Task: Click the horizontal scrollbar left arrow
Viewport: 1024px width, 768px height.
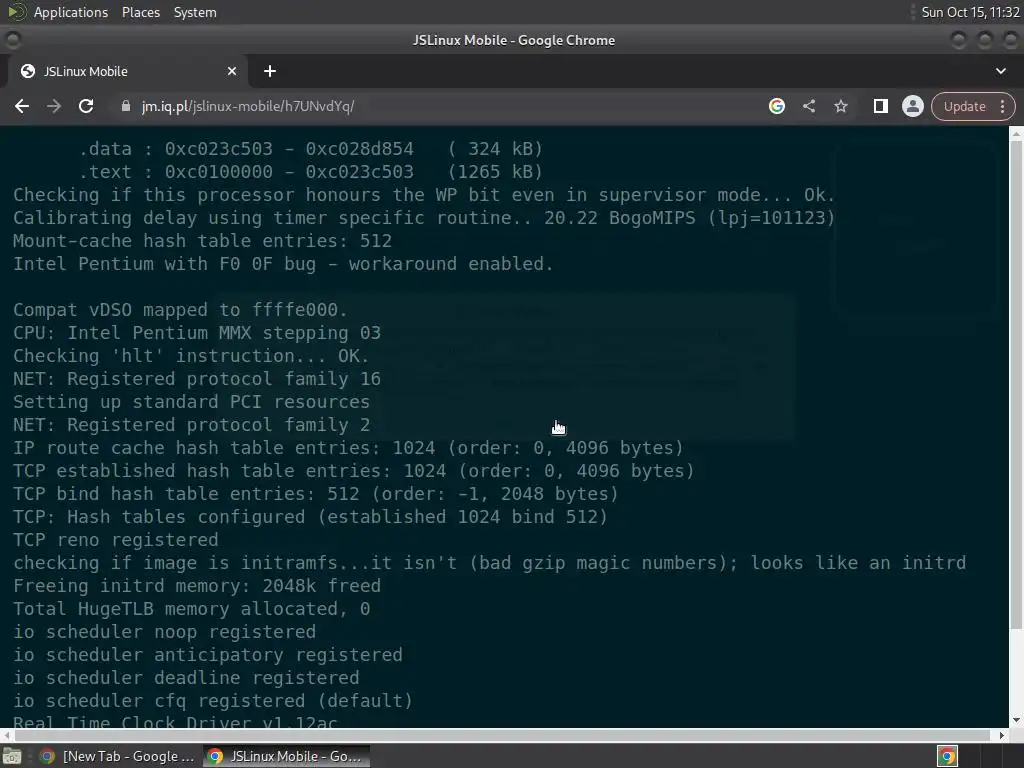Action: tap(7, 735)
